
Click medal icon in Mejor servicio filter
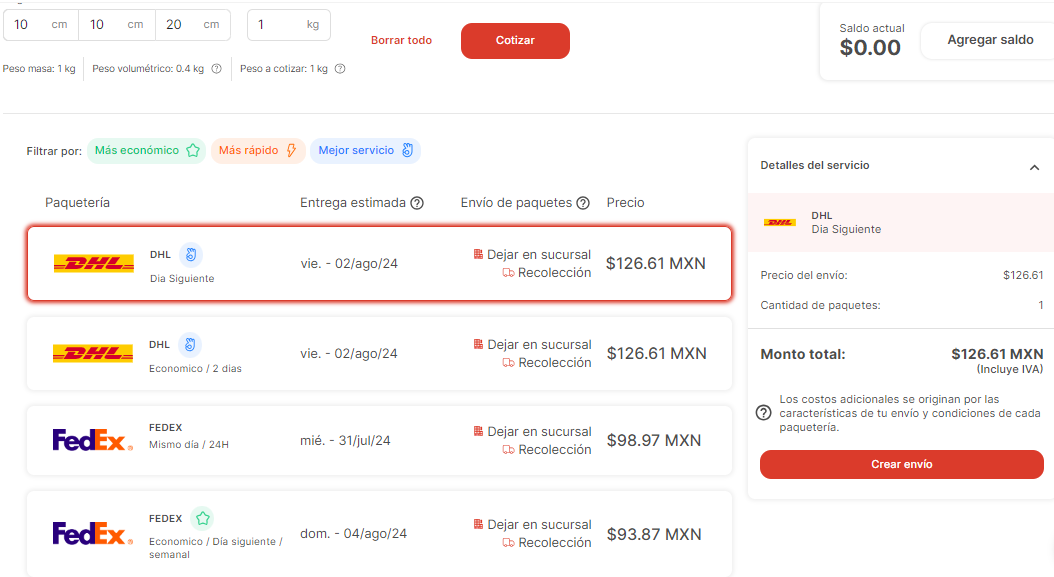pos(407,151)
